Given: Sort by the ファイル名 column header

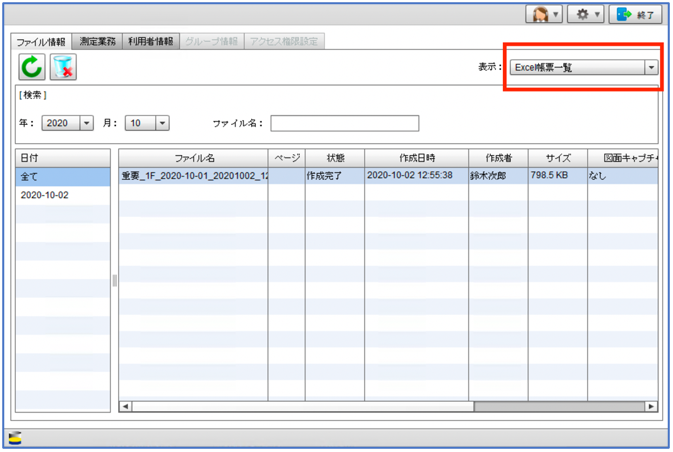Looking at the screenshot, I should (194, 158).
